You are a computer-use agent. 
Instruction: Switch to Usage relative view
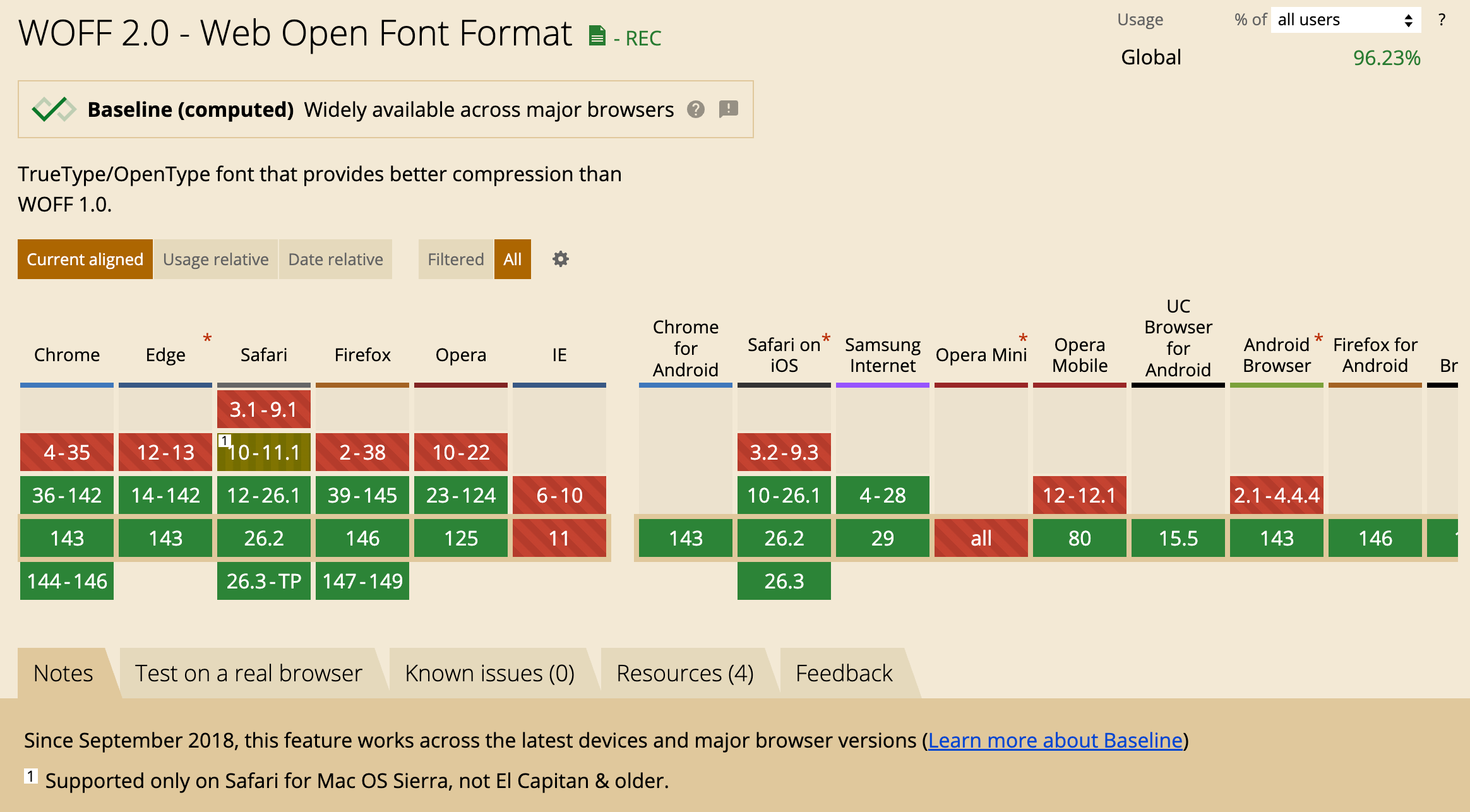(x=215, y=260)
